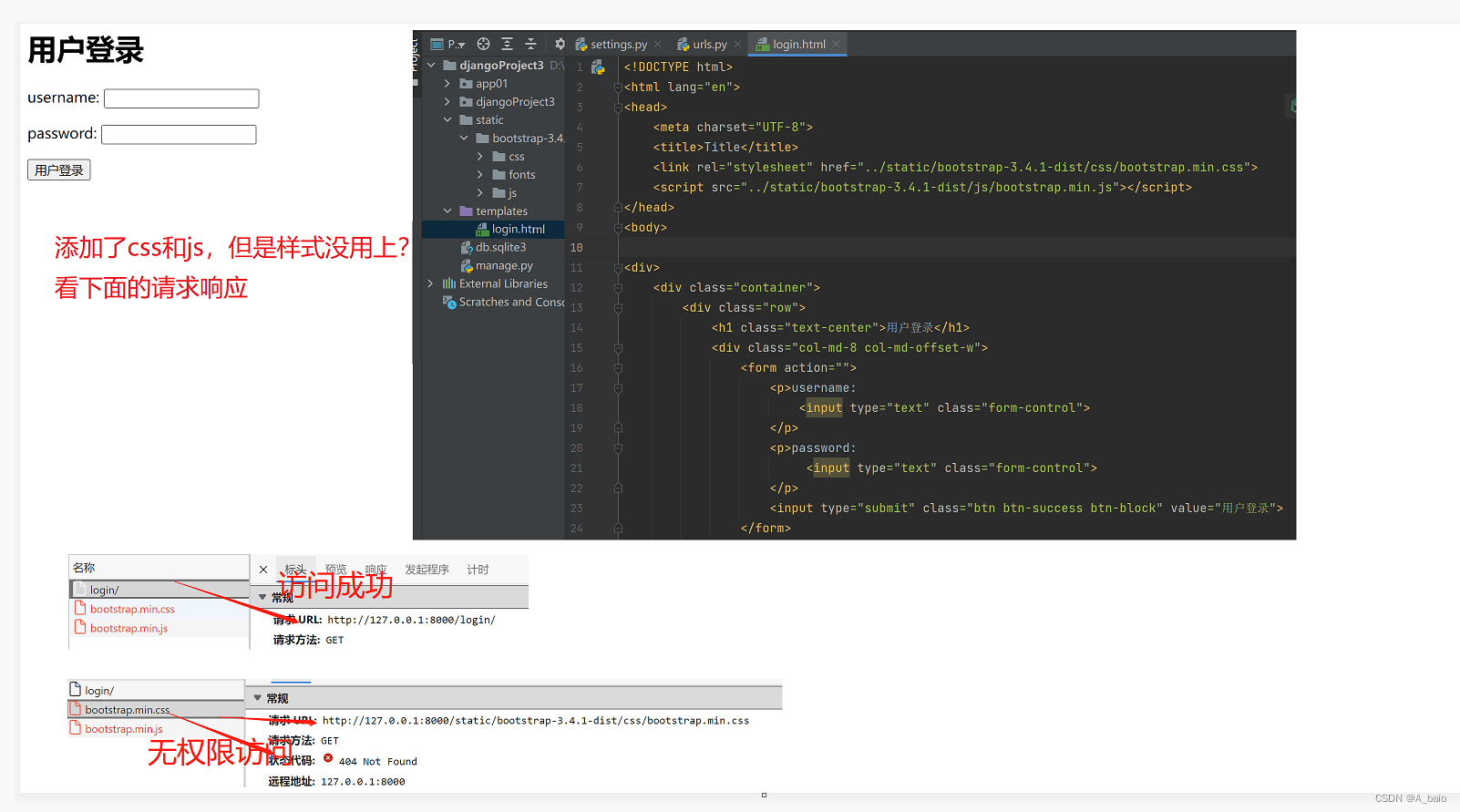This screenshot has width=1460, height=812.
Task: Click the 用户登录 submit button
Action: coord(58,170)
